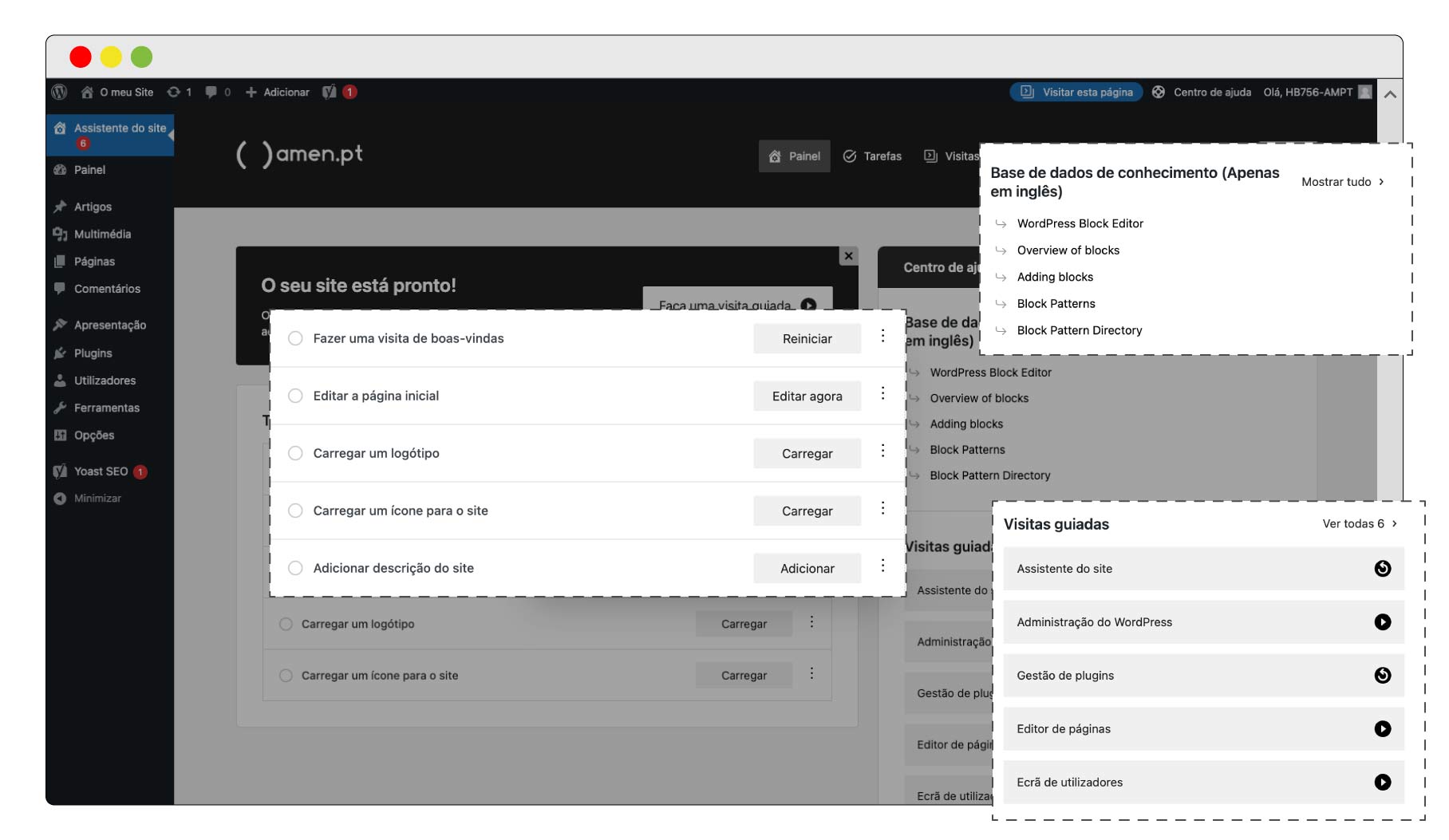1449x840 pixels.
Task: Open Block Patterns link in popup
Action: tap(1056, 304)
